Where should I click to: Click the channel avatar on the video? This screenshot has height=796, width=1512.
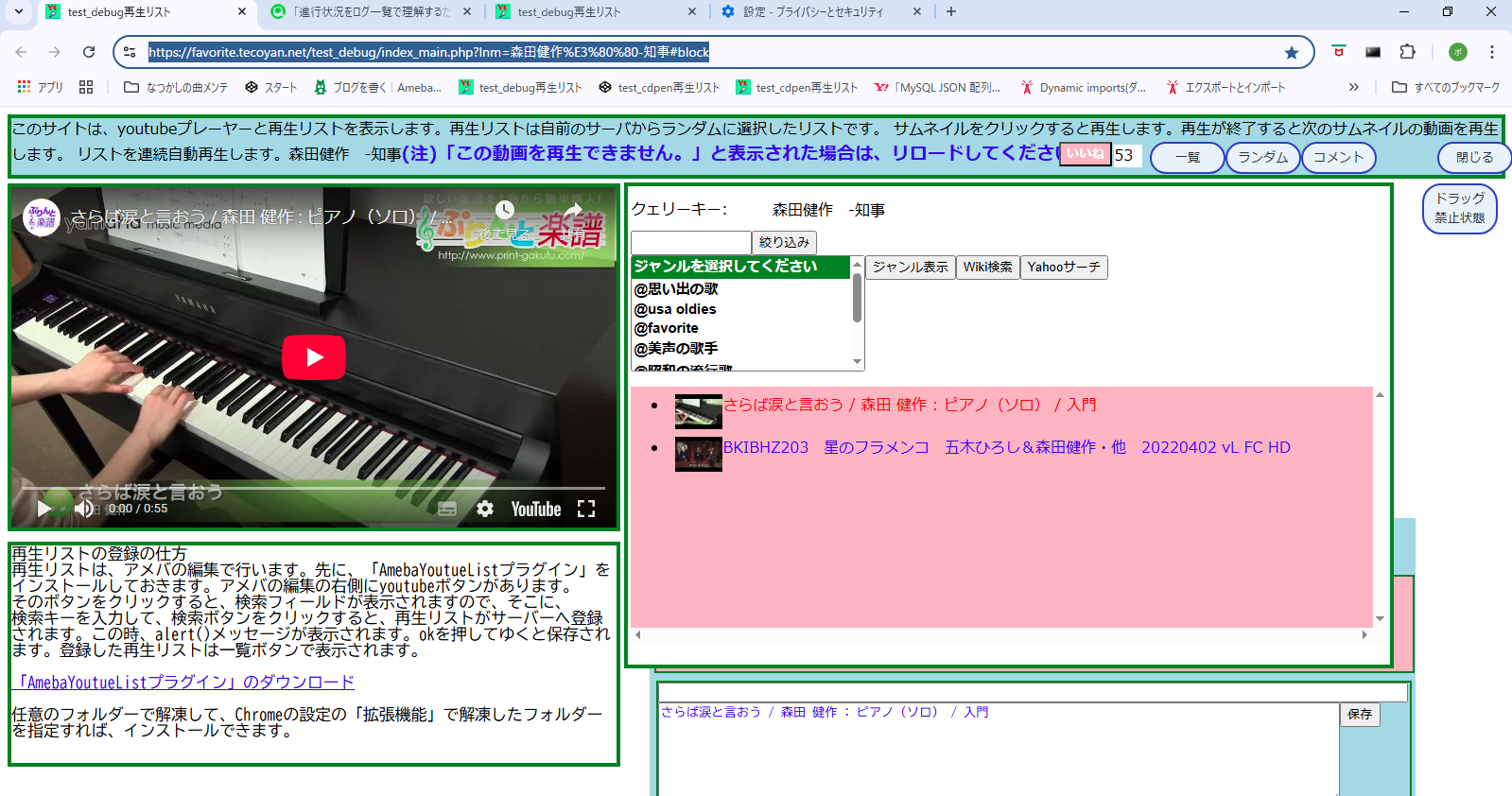pos(42,217)
